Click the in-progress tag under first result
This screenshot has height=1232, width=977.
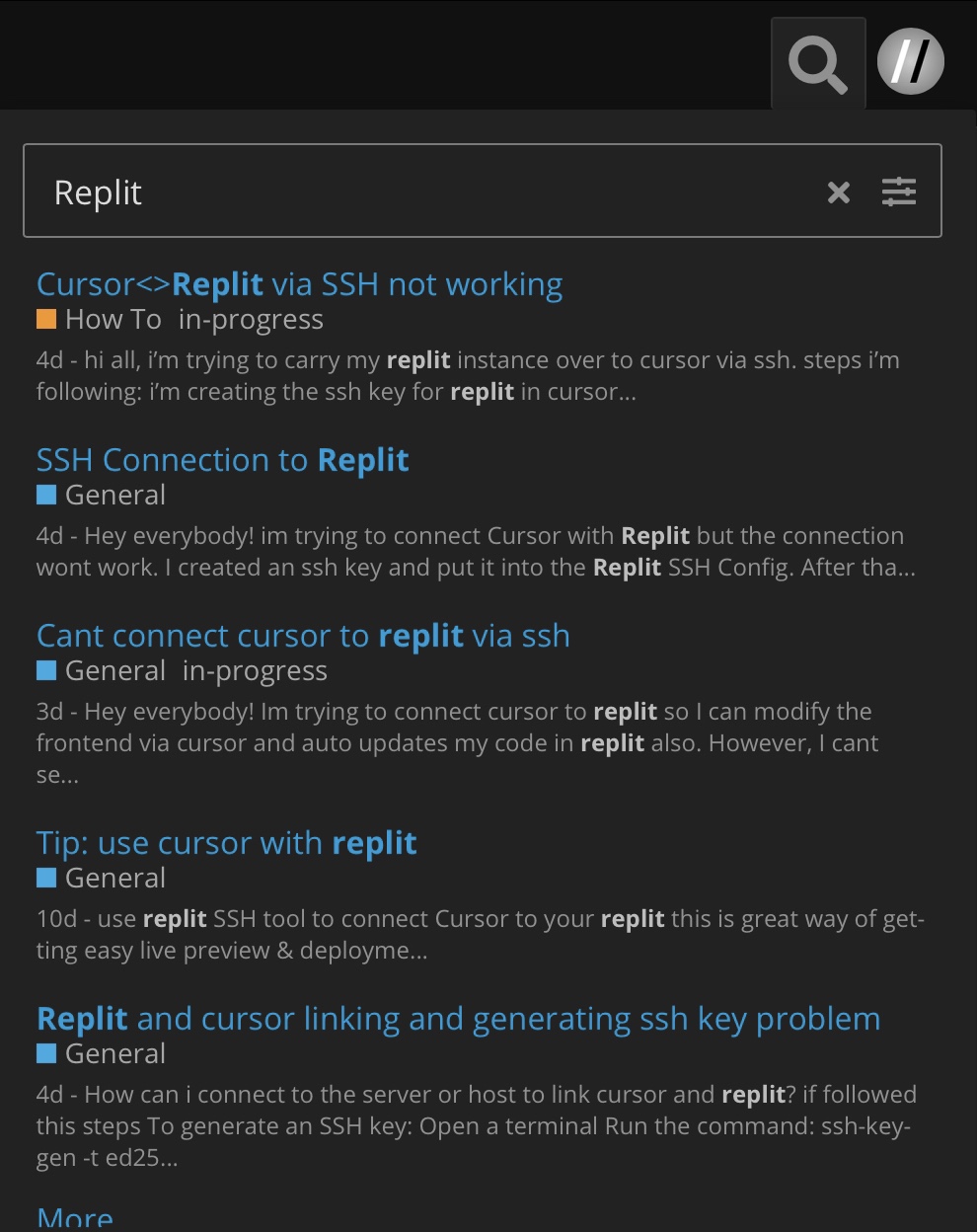point(251,320)
